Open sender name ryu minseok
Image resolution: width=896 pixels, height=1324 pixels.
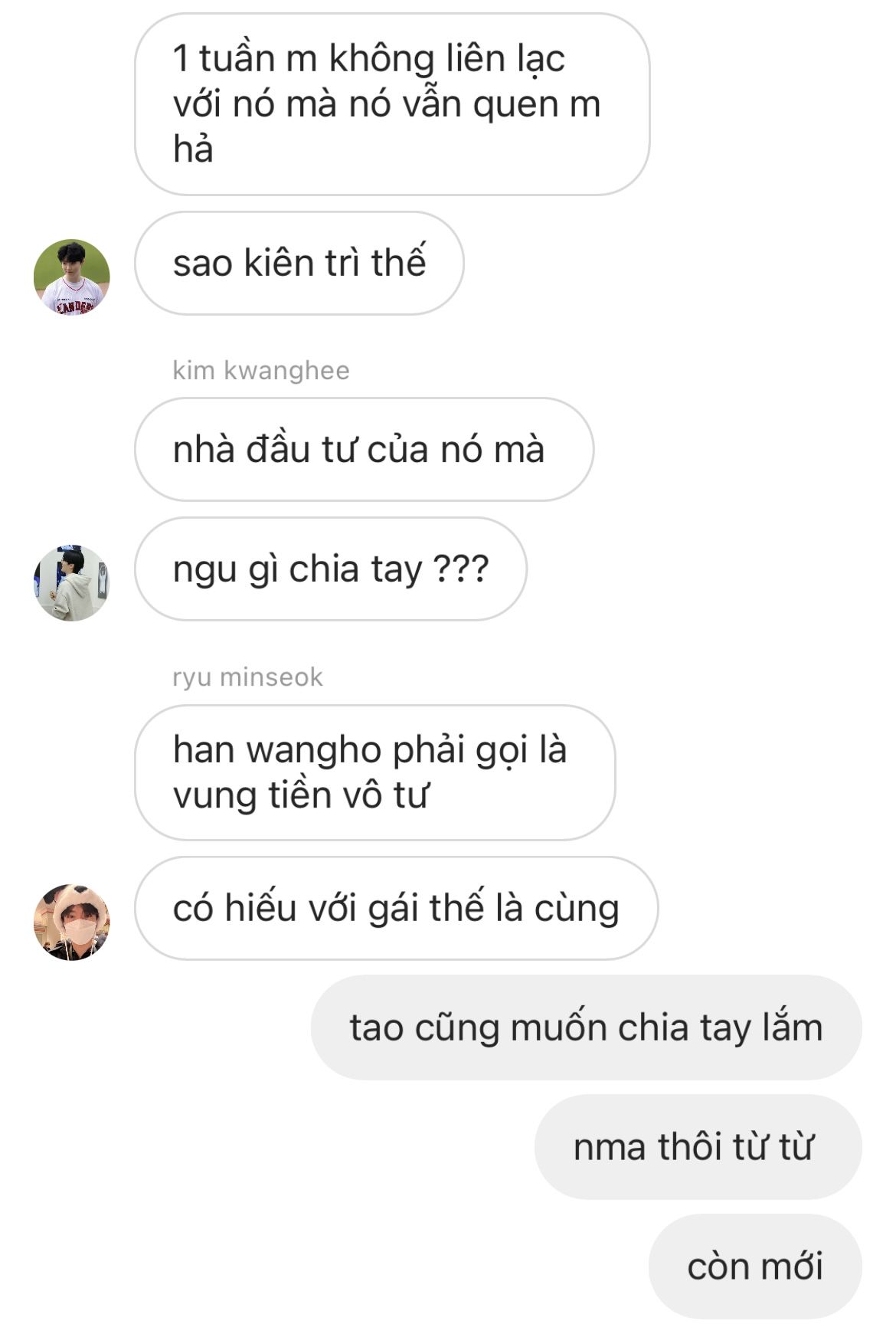[x=248, y=677]
